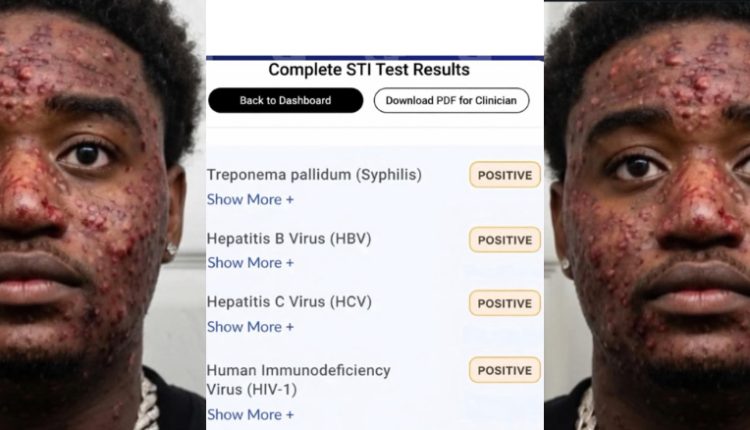
Task: Click the blank white header area
Action: tap(375, 27)
